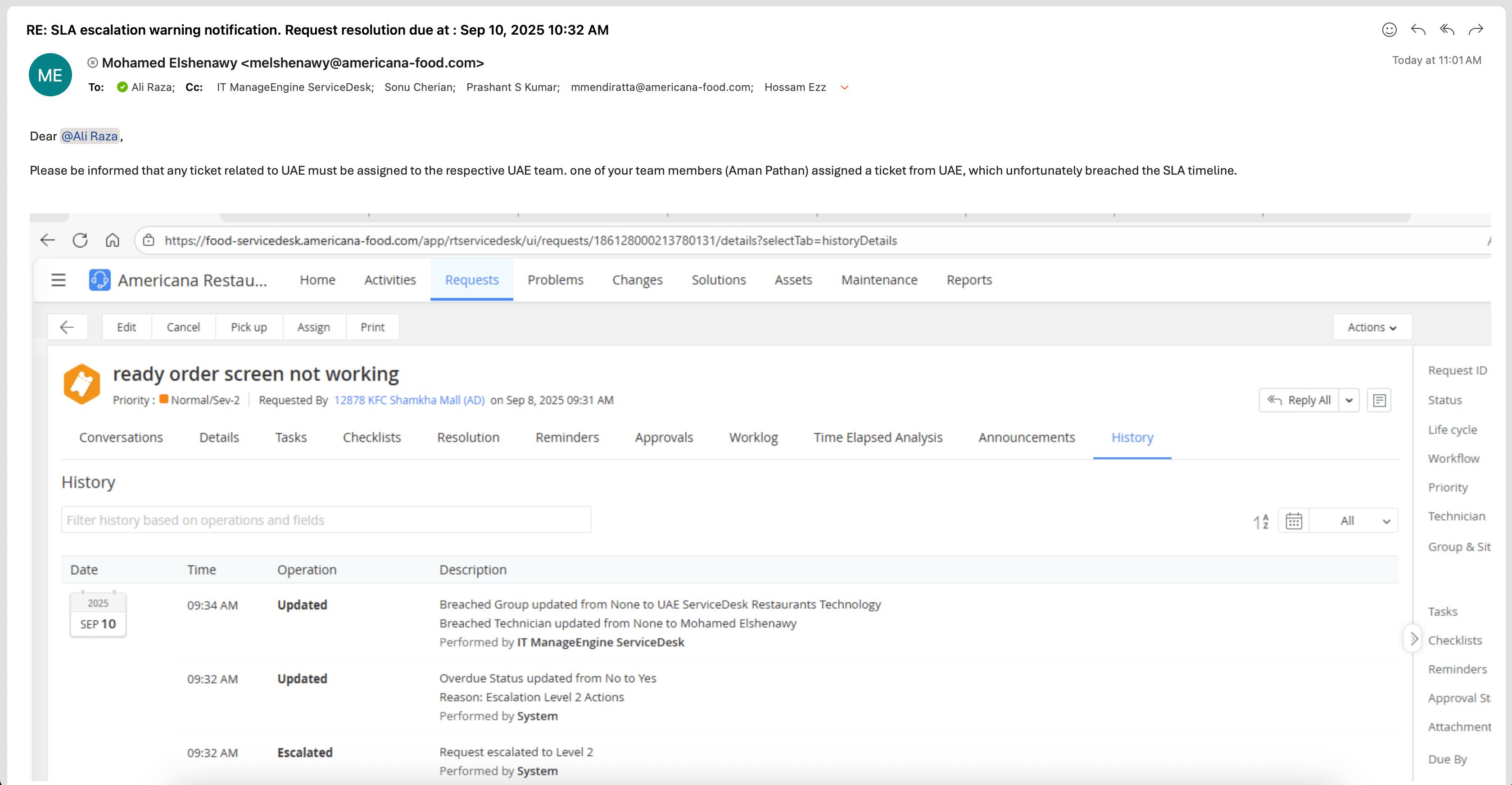Open the Actions dropdown

point(1371,327)
